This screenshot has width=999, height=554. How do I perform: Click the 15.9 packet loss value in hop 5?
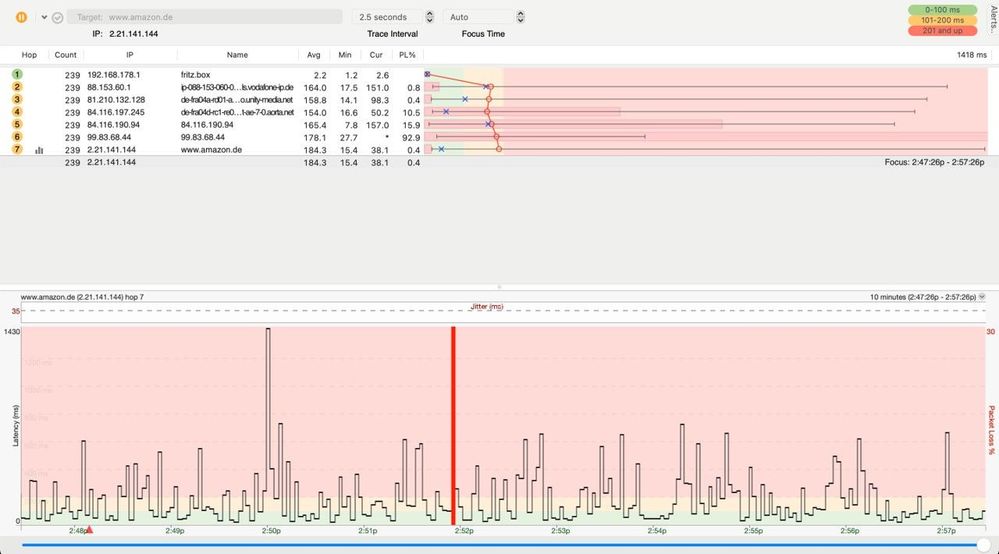pyautogui.click(x=411, y=125)
